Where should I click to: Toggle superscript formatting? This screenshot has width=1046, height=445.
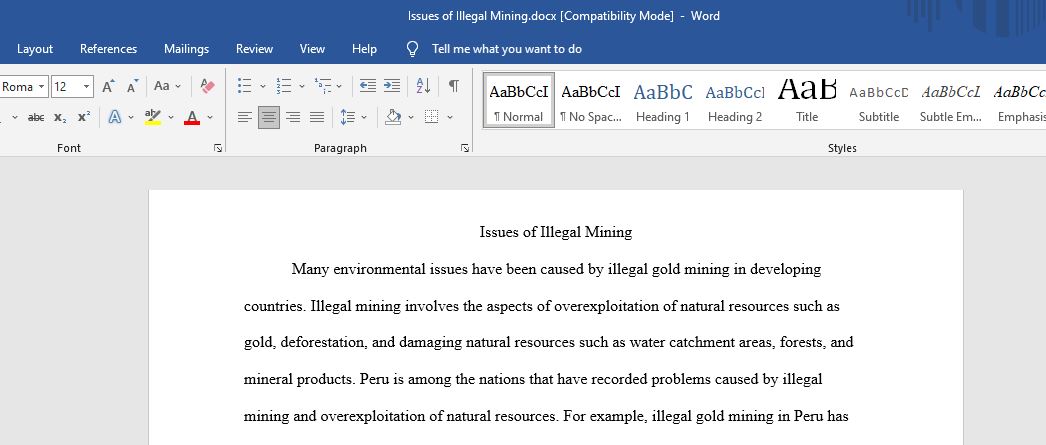pyautogui.click(x=84, y=117)
